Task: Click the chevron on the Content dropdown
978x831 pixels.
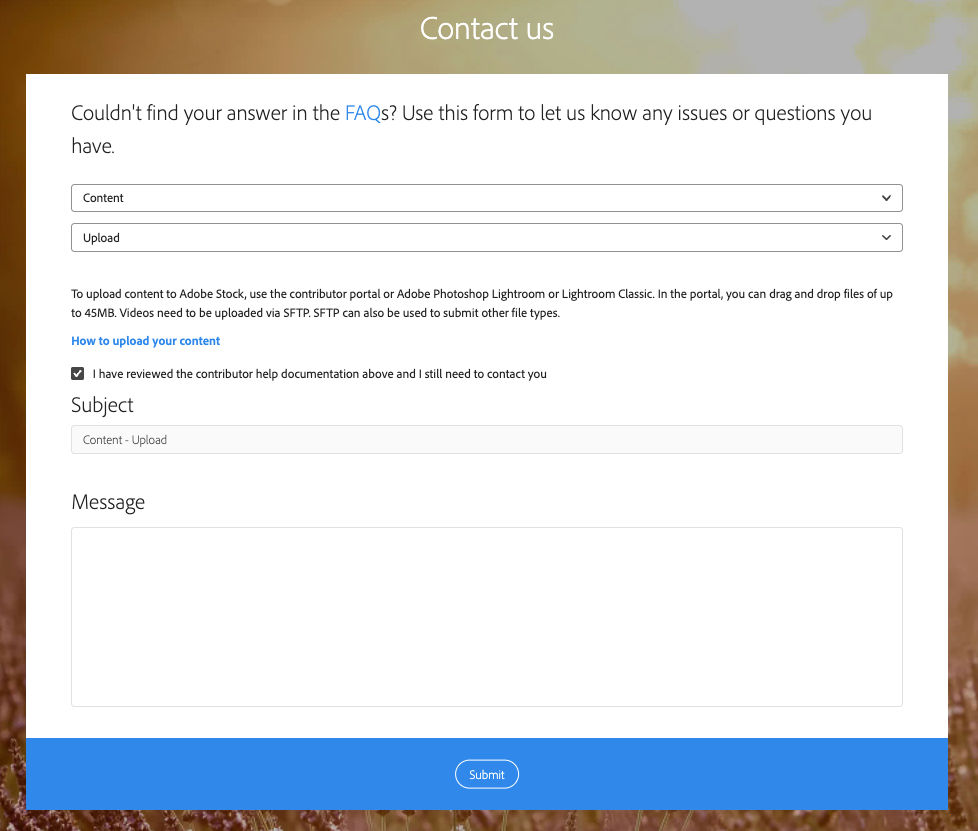Action: click(x=886, y=198)
